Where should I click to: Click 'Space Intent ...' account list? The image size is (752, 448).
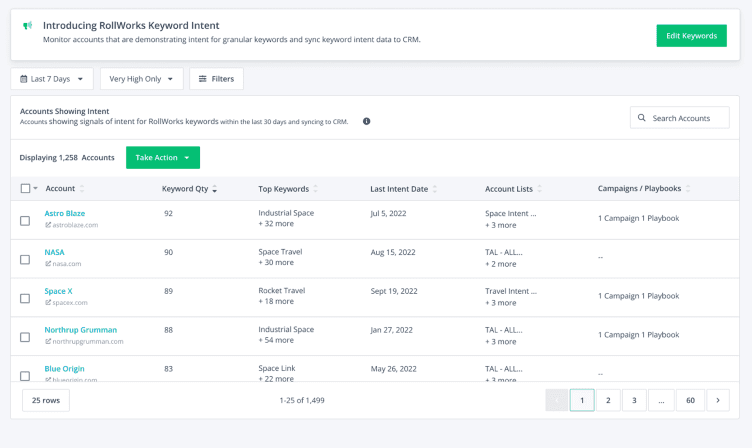(x=511, y=213)
